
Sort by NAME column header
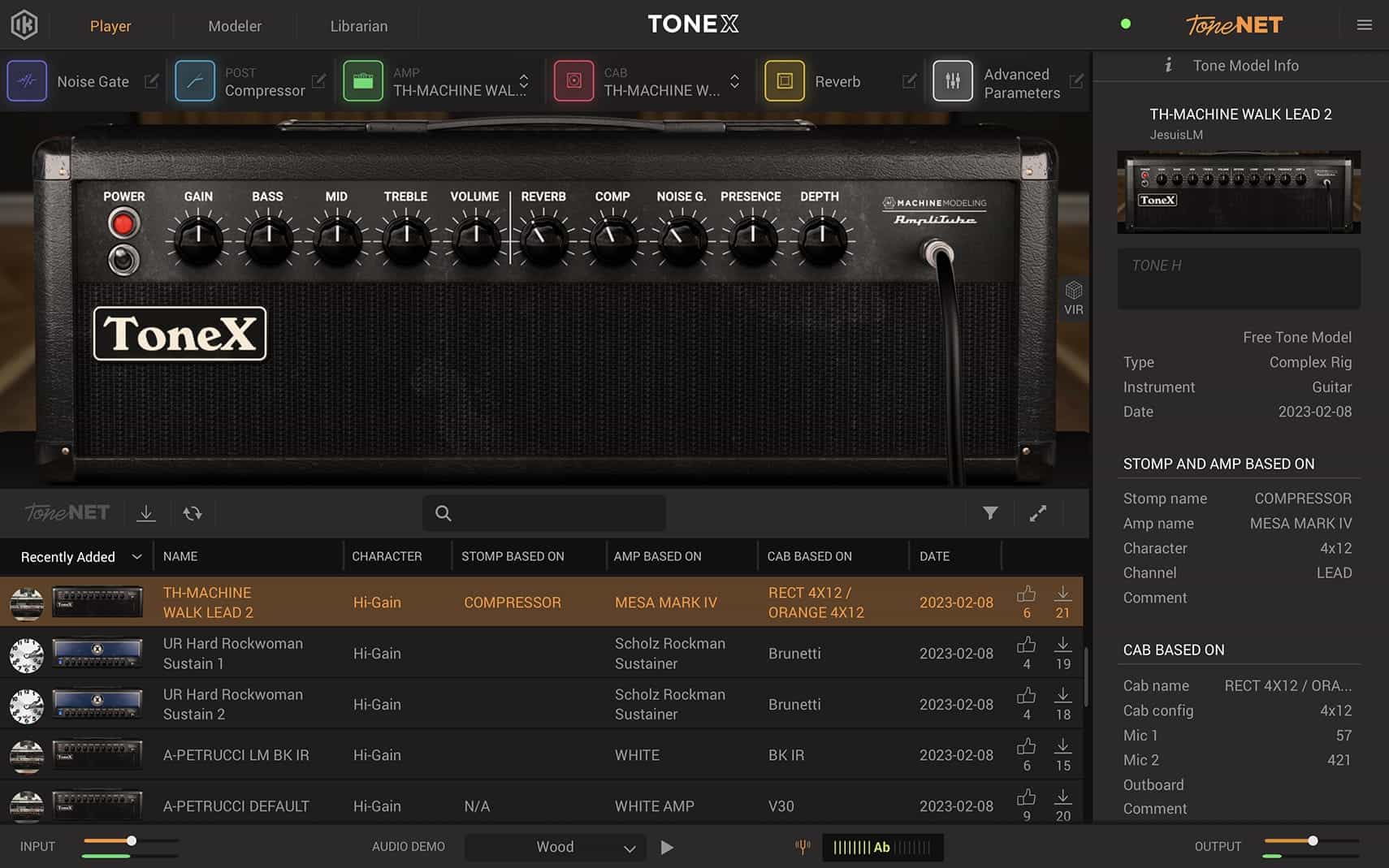[x=180, y=556]
